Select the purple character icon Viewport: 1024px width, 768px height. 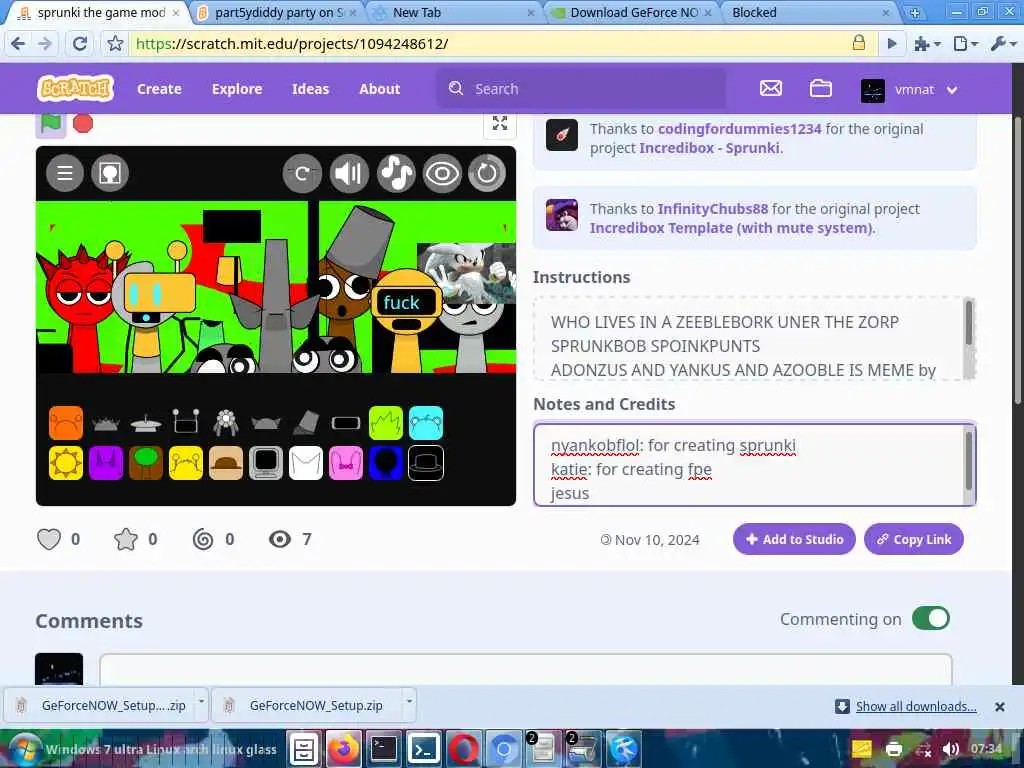pyautogui.click(x=106, y=463)
